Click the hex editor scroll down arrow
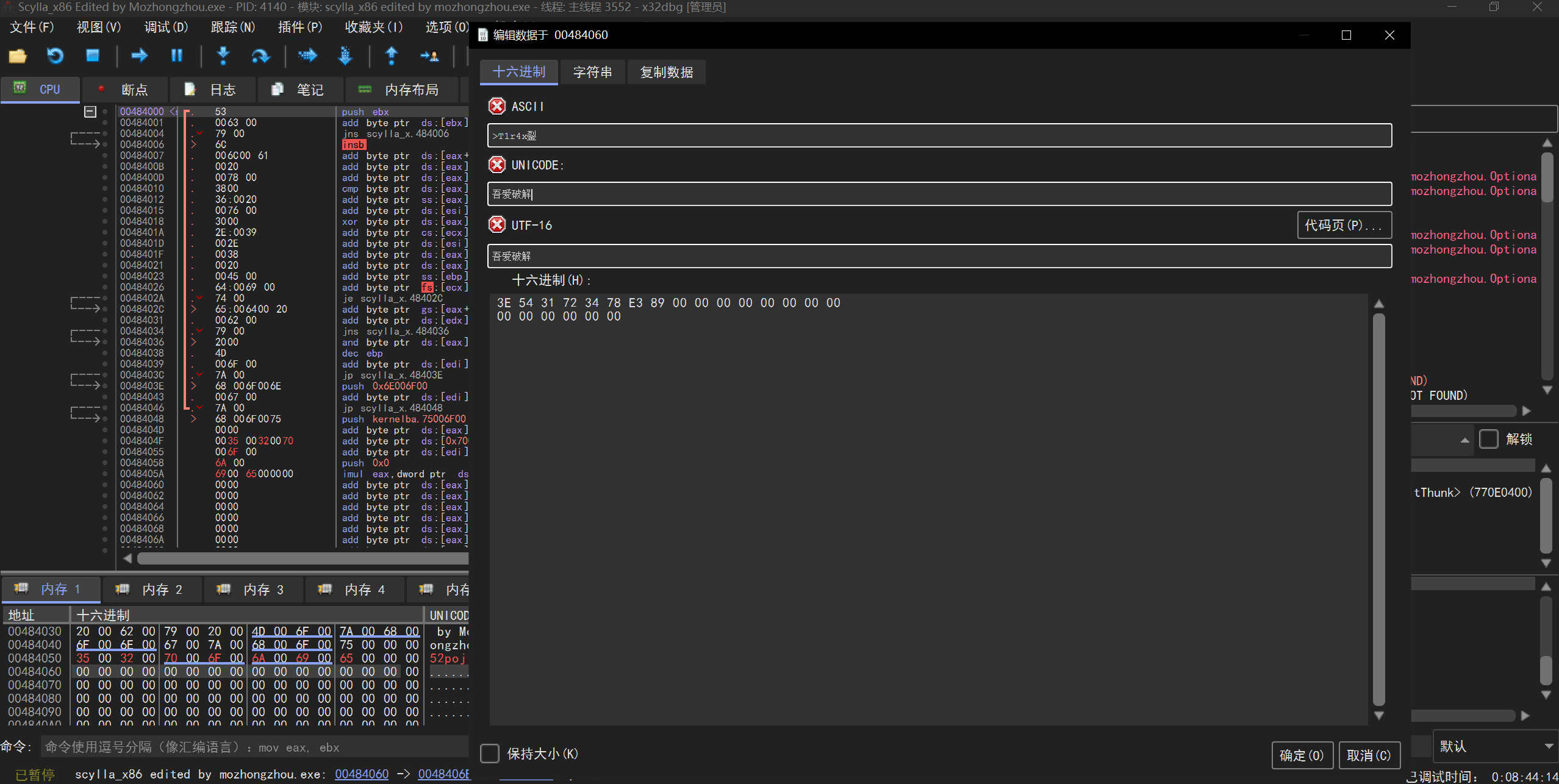 click(x=1378, y=716)
